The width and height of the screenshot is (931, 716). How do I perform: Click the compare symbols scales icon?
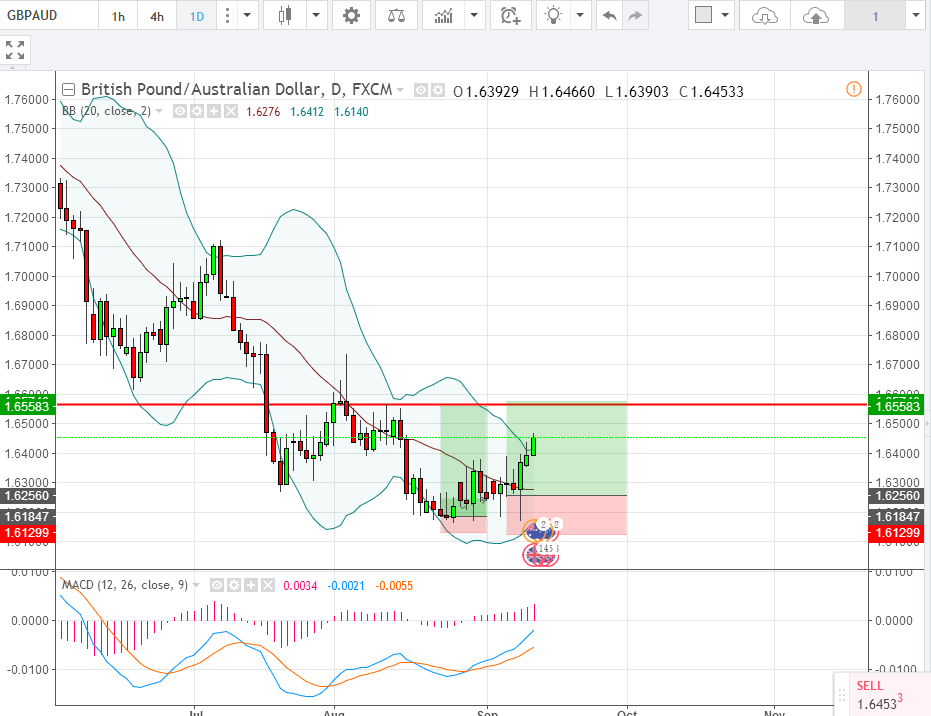396,15
